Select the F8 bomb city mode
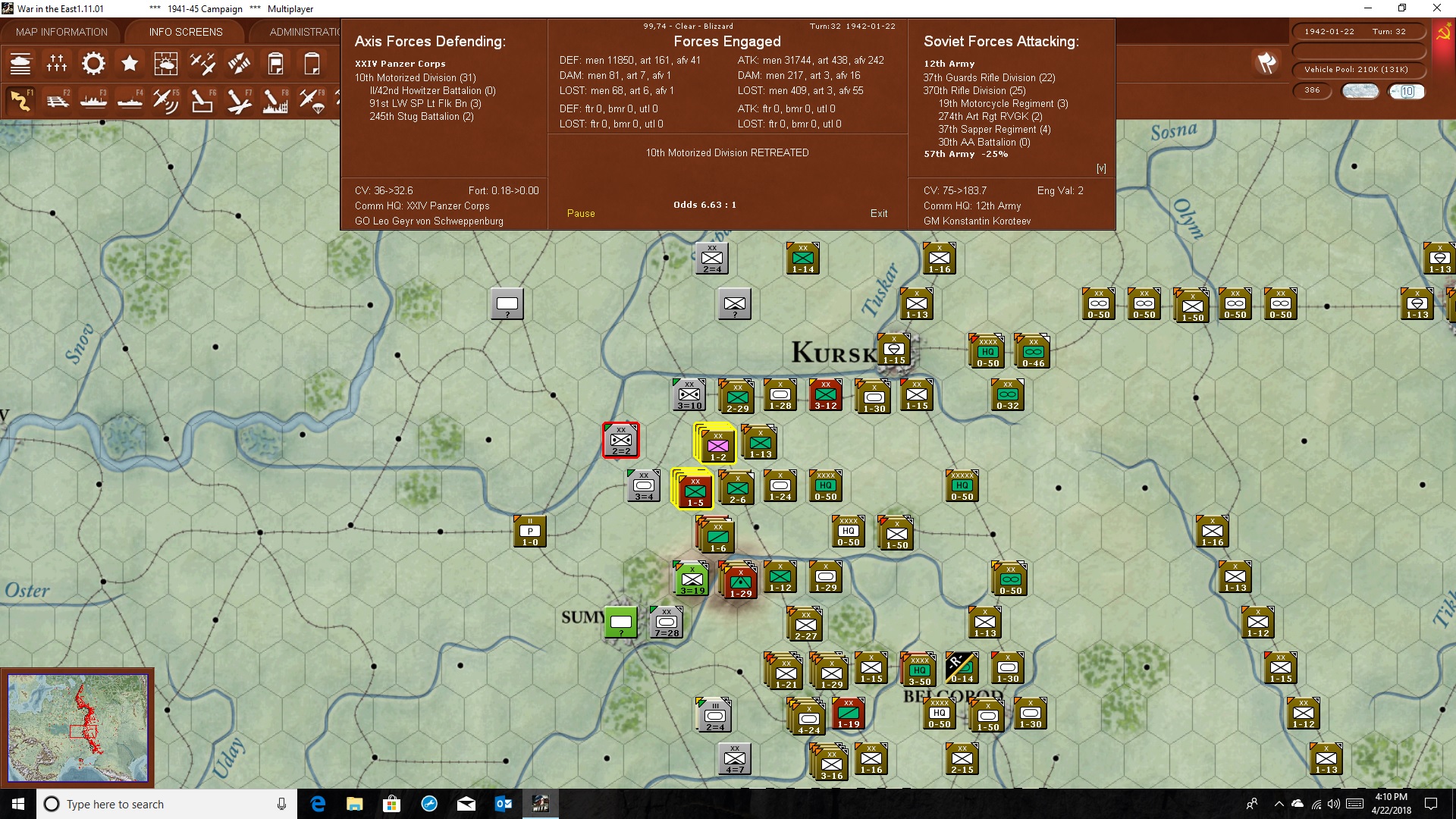The height and width of the screenshot is (819, 1456). pos(275,100)
